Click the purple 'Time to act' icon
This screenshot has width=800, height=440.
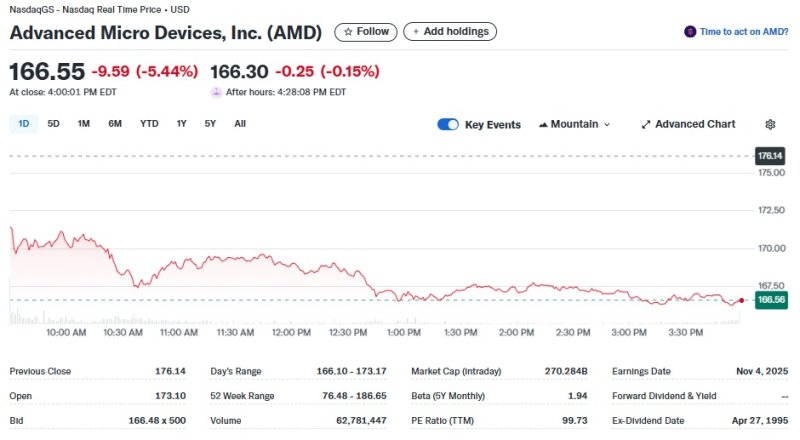point(689,32)
